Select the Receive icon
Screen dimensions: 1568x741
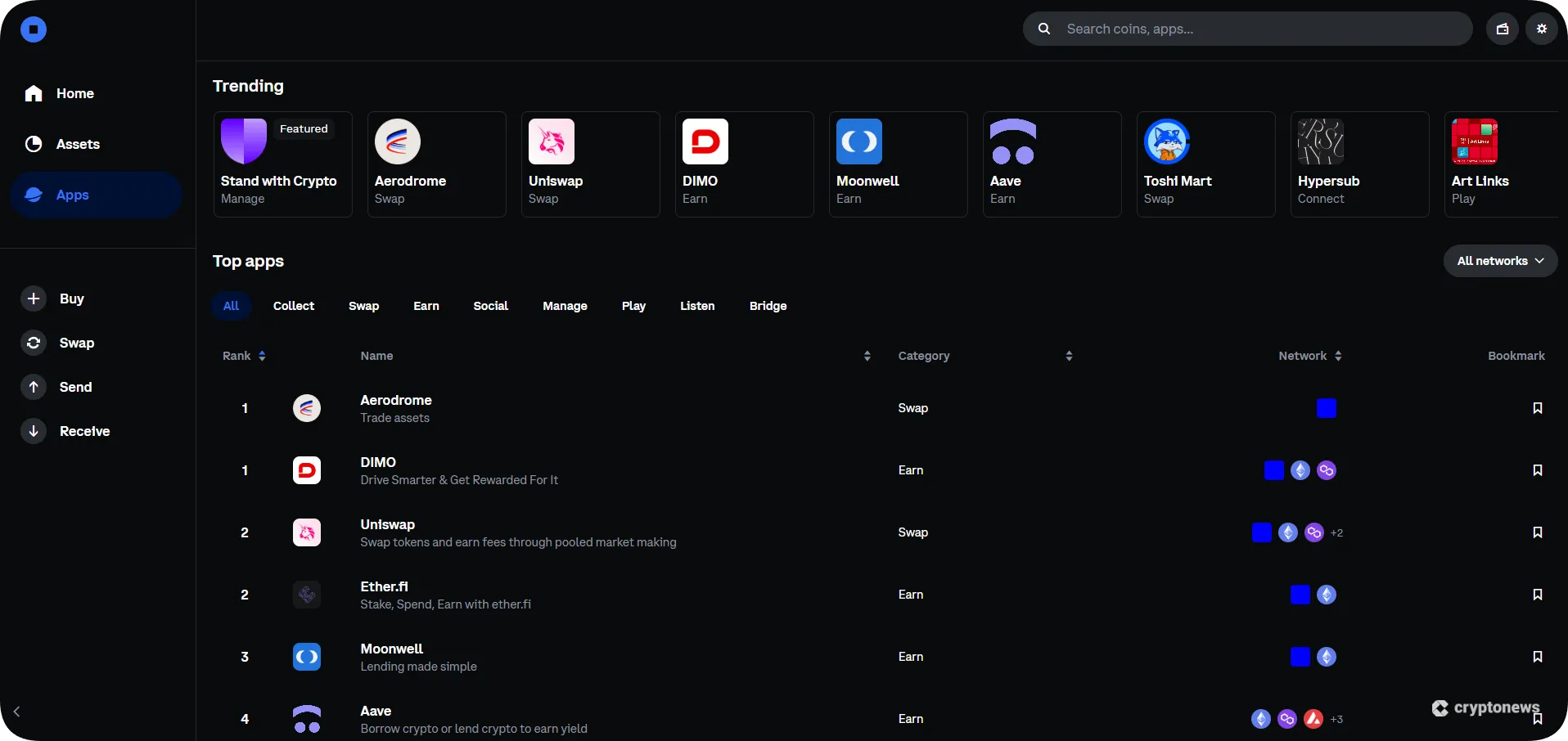(x=34, y=431)
